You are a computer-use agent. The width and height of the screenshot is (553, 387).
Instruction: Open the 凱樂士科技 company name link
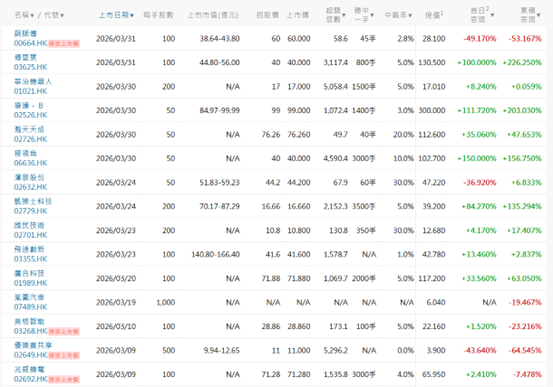click(33, 201)
